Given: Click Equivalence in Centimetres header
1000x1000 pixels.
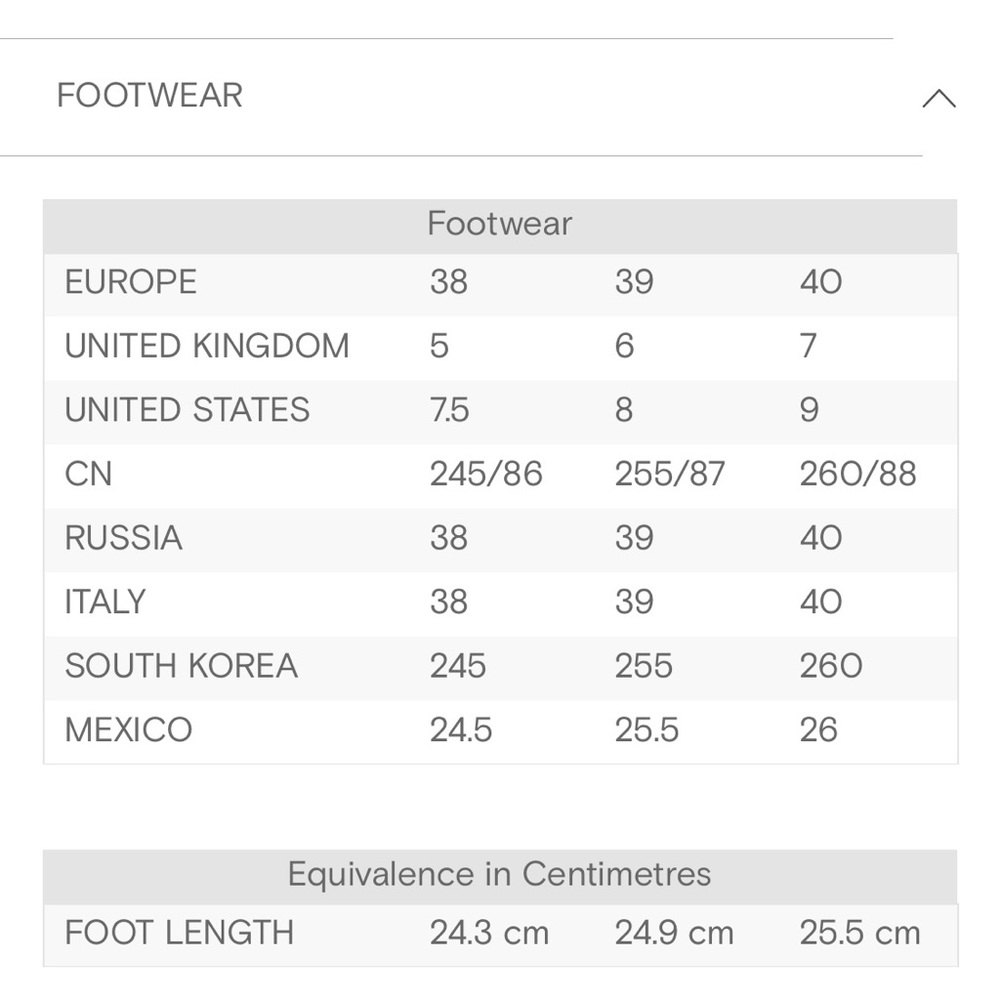Looking at the screenshot, I should pos(499,874).
